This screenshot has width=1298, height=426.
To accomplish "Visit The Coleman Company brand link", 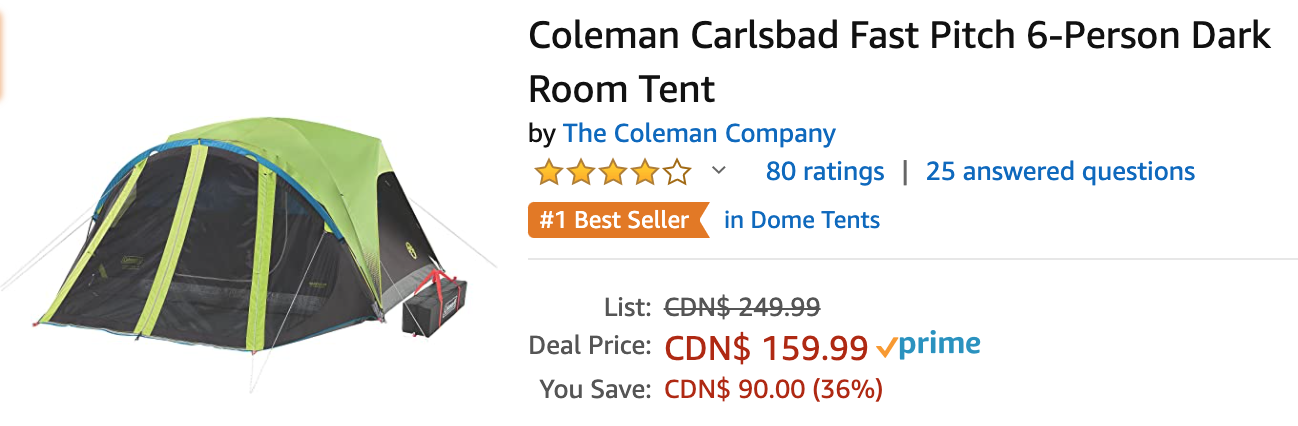I will click(x=699, y=133).
